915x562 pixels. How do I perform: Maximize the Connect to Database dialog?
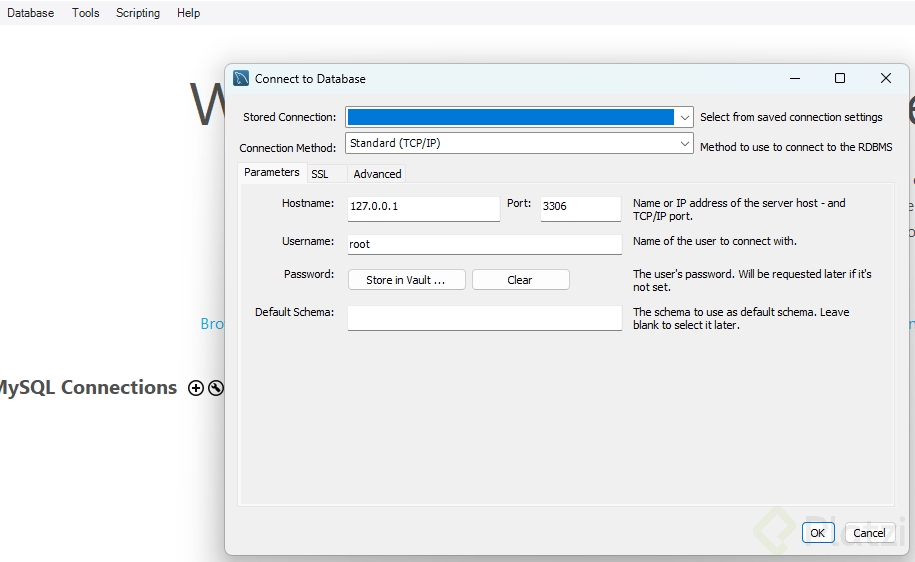click(840, 78)
